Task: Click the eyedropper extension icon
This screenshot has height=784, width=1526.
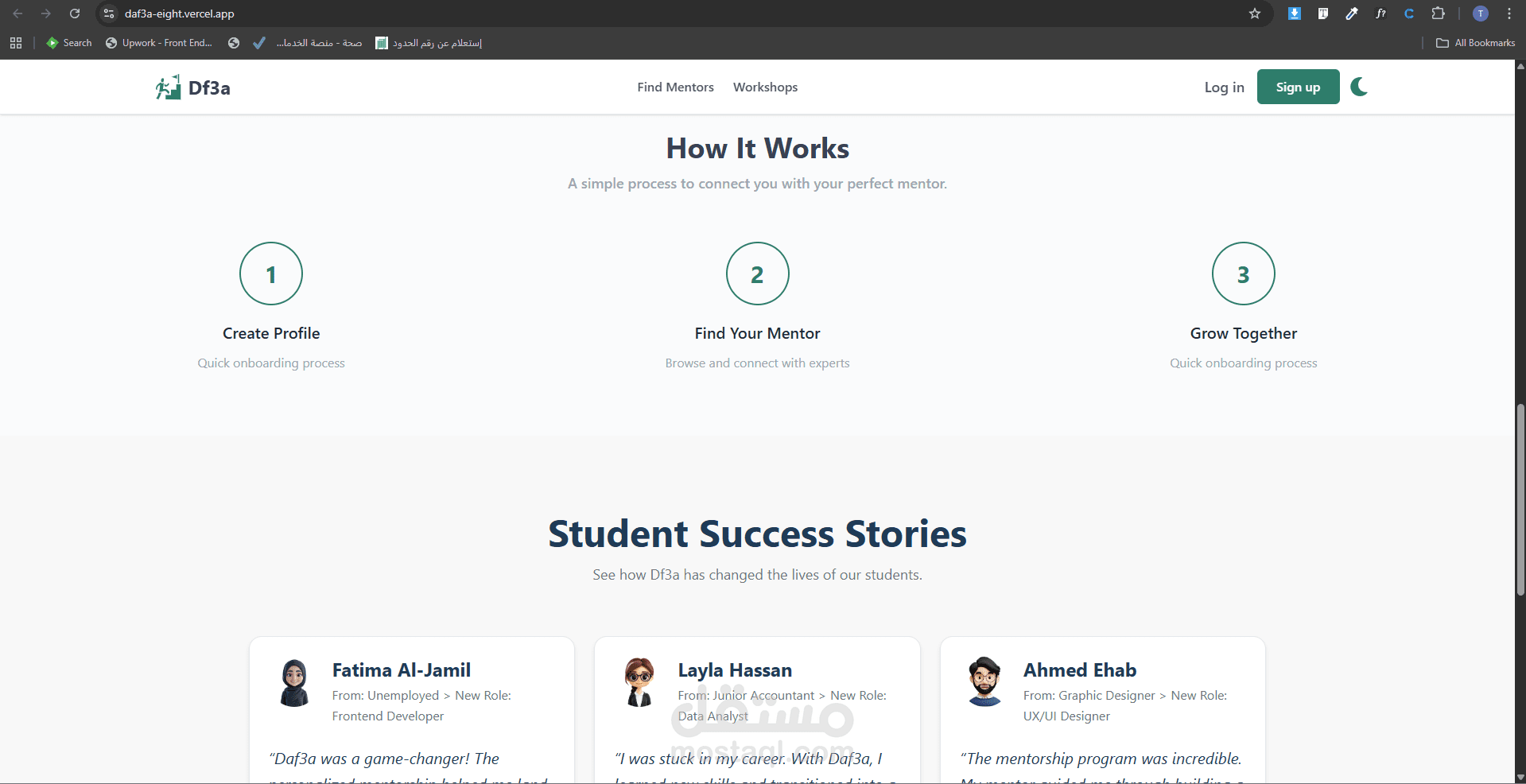Action: click(x=1352, y=14)
